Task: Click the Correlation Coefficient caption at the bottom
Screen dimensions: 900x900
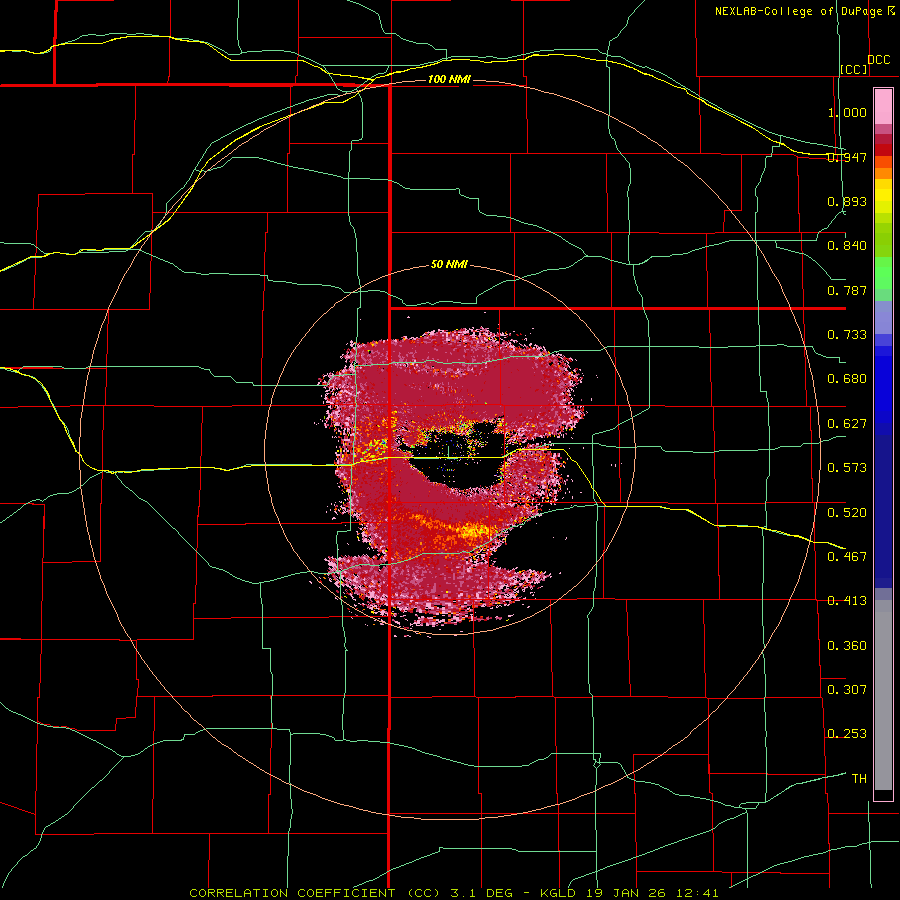Action: [454, 893]
